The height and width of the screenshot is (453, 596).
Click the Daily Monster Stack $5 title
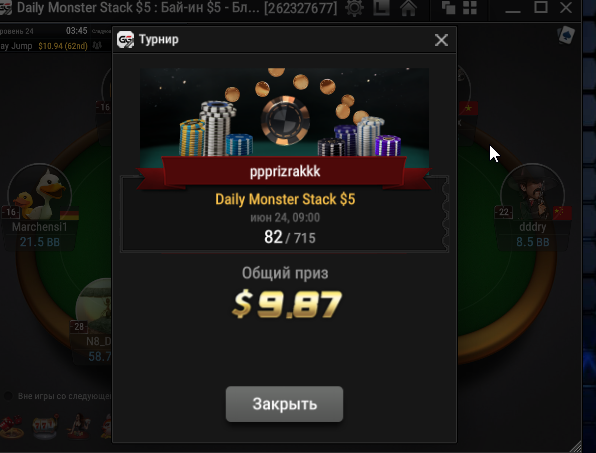tap(285, 199)
